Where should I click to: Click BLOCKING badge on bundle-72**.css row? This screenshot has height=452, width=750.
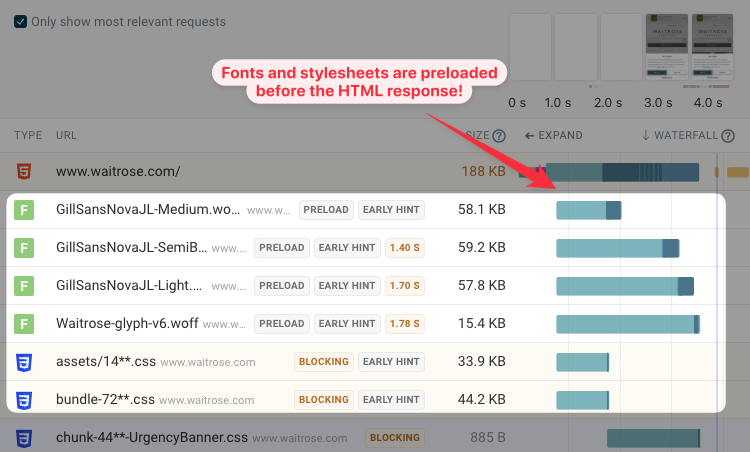pyautogui.click(x=323, y=400)
